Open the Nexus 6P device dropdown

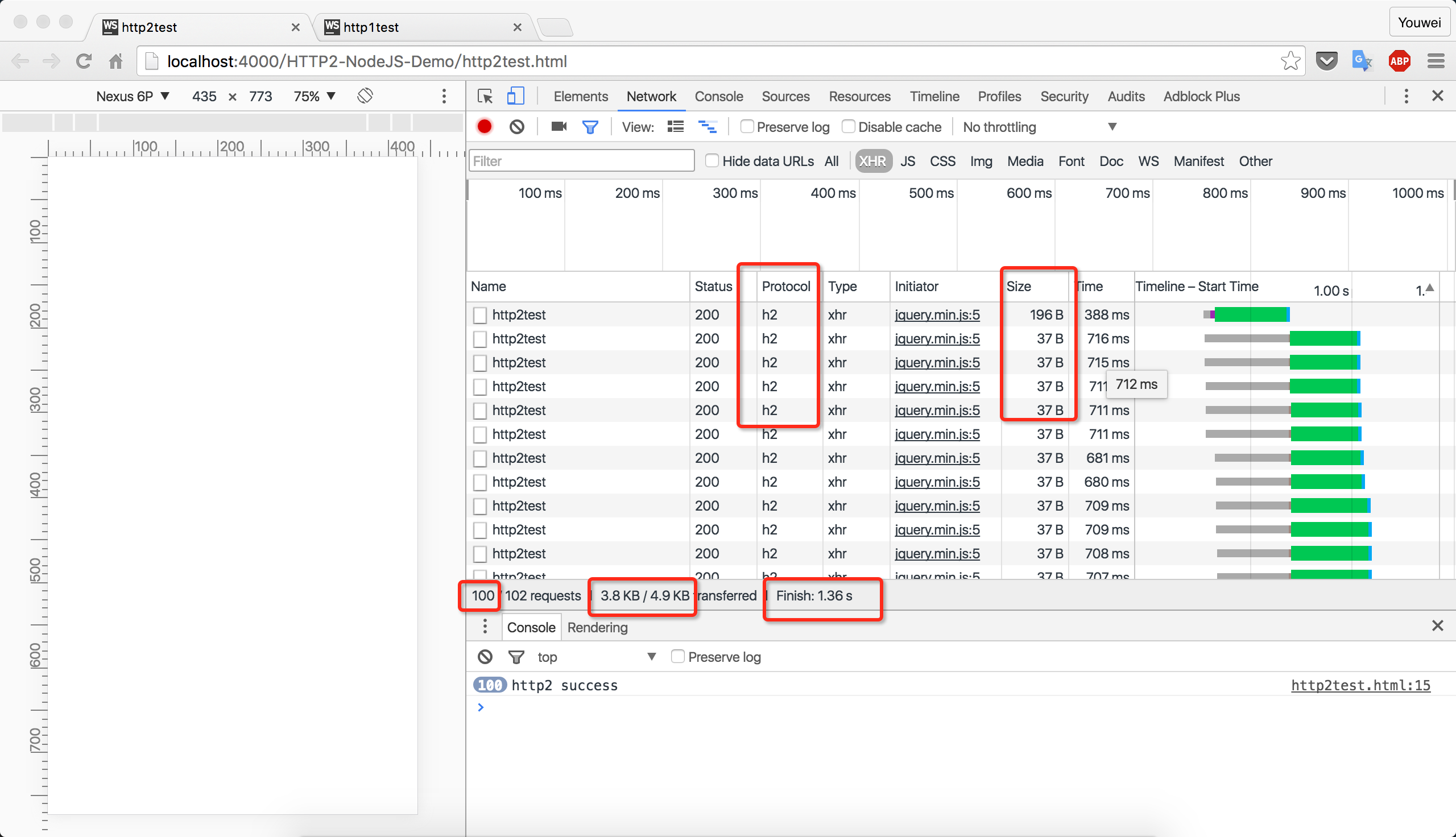coord(132,96)
